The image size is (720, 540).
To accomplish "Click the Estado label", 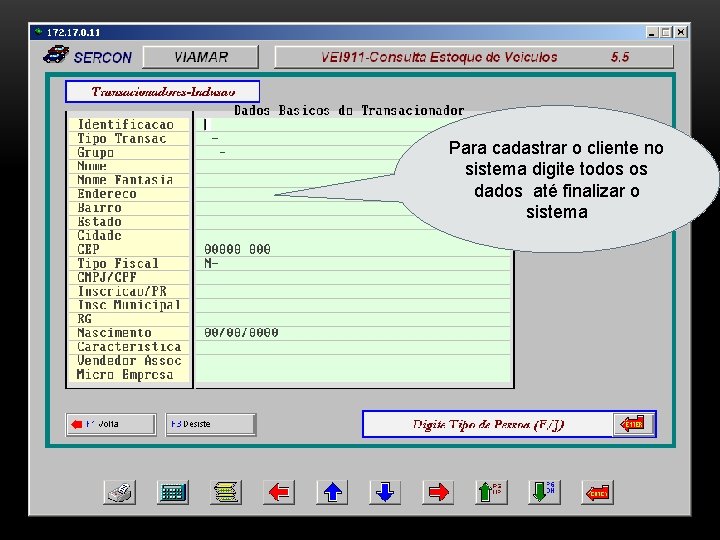I will [99, 222].
